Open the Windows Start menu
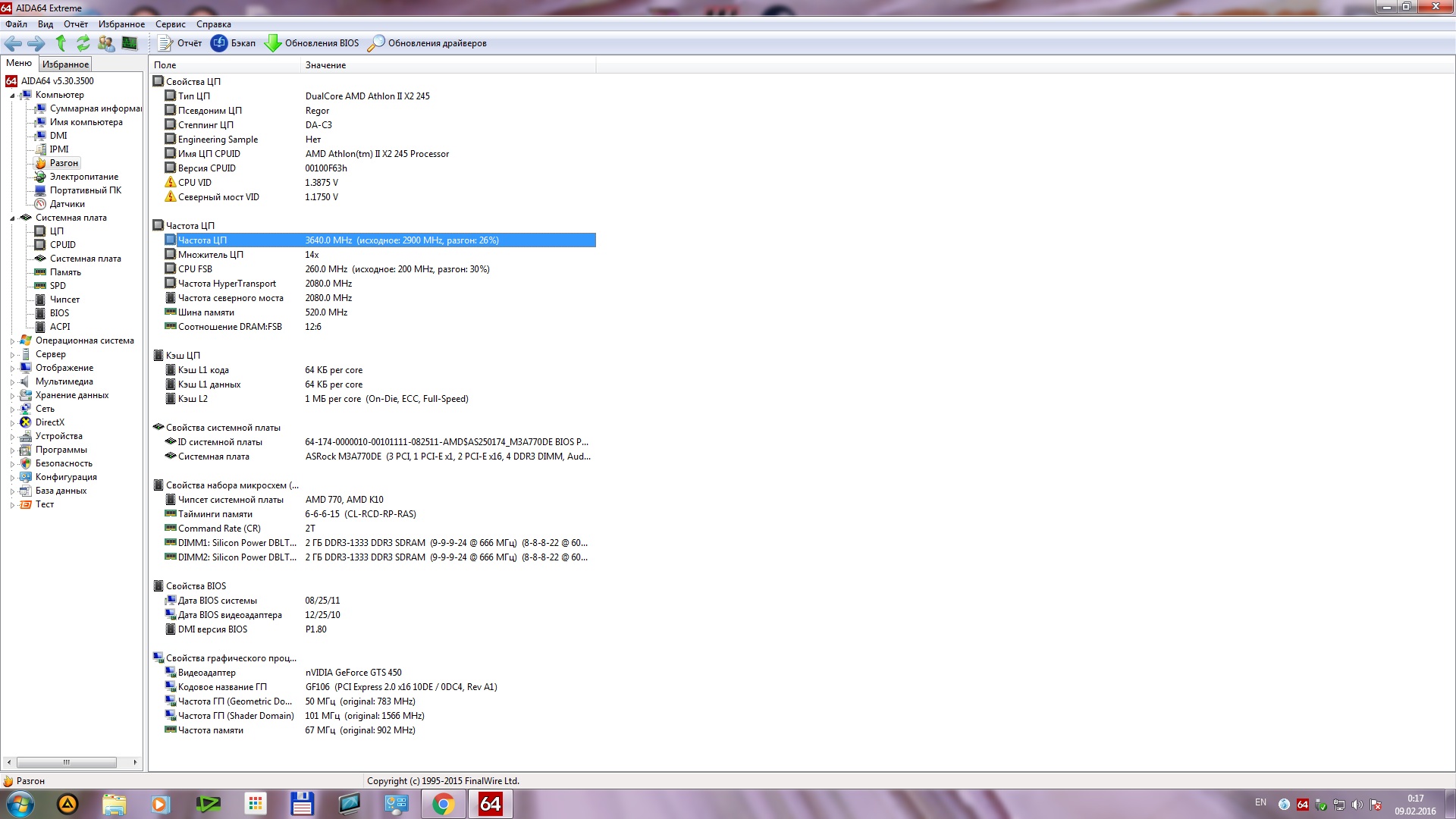1456x819 pixels. point(20,804)
